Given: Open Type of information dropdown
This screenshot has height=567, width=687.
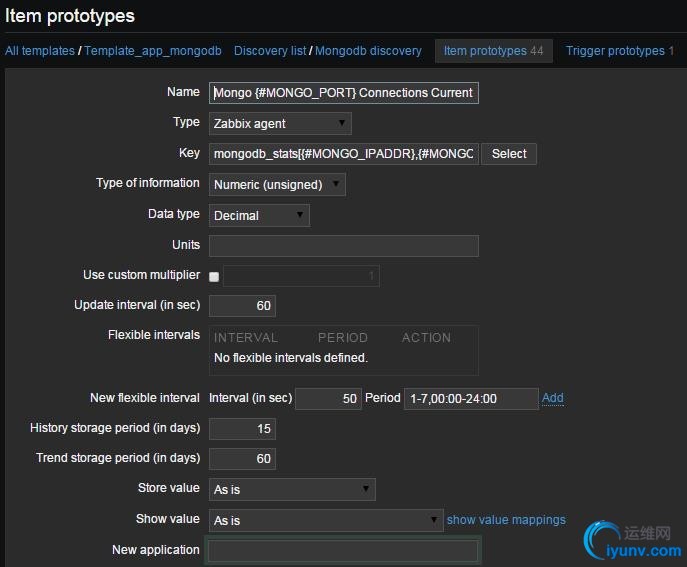Looking at the screenshot, I should click(277, 184).
